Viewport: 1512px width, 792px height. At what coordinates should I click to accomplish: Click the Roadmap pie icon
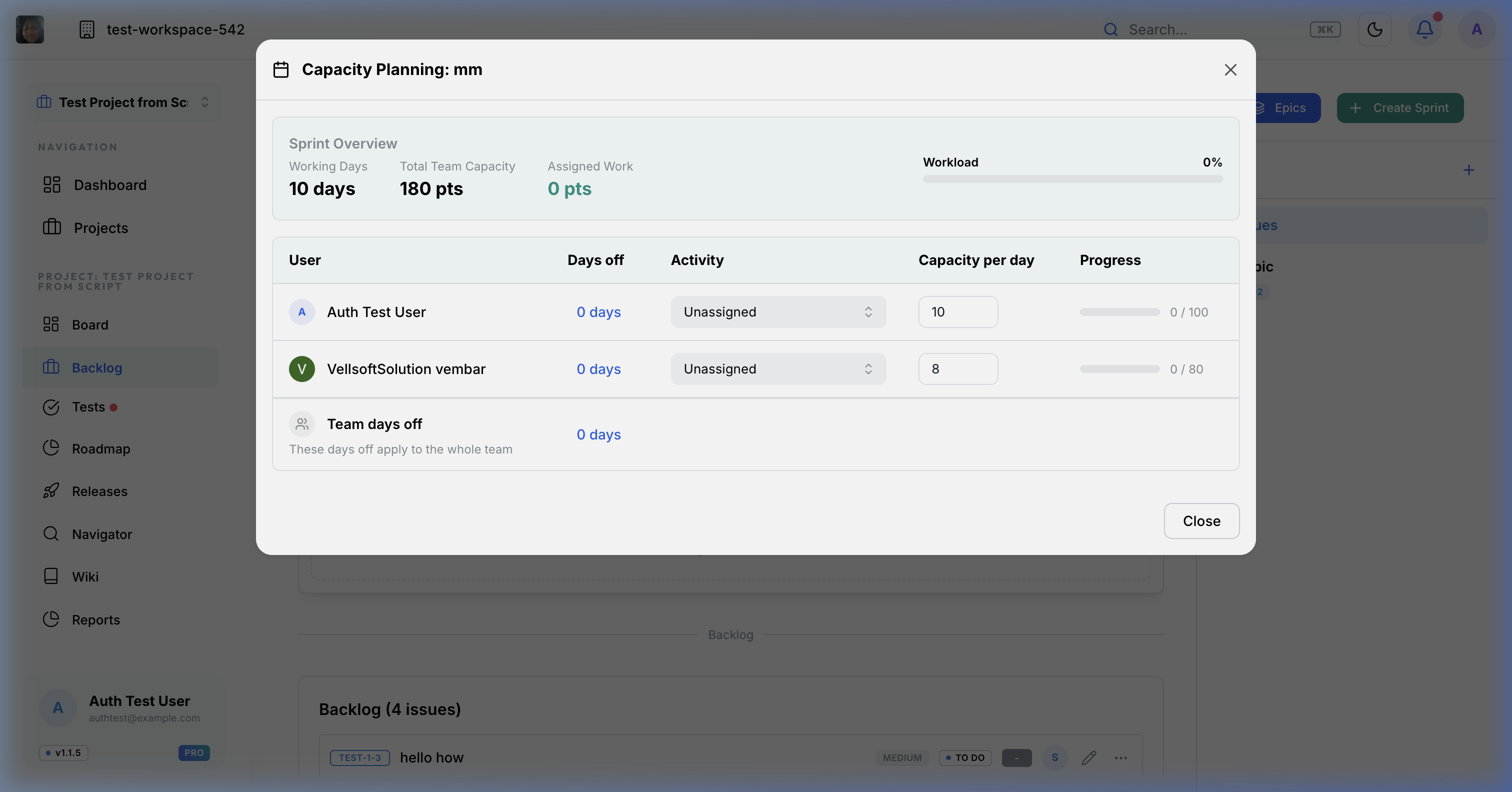(x=51, y=447)
